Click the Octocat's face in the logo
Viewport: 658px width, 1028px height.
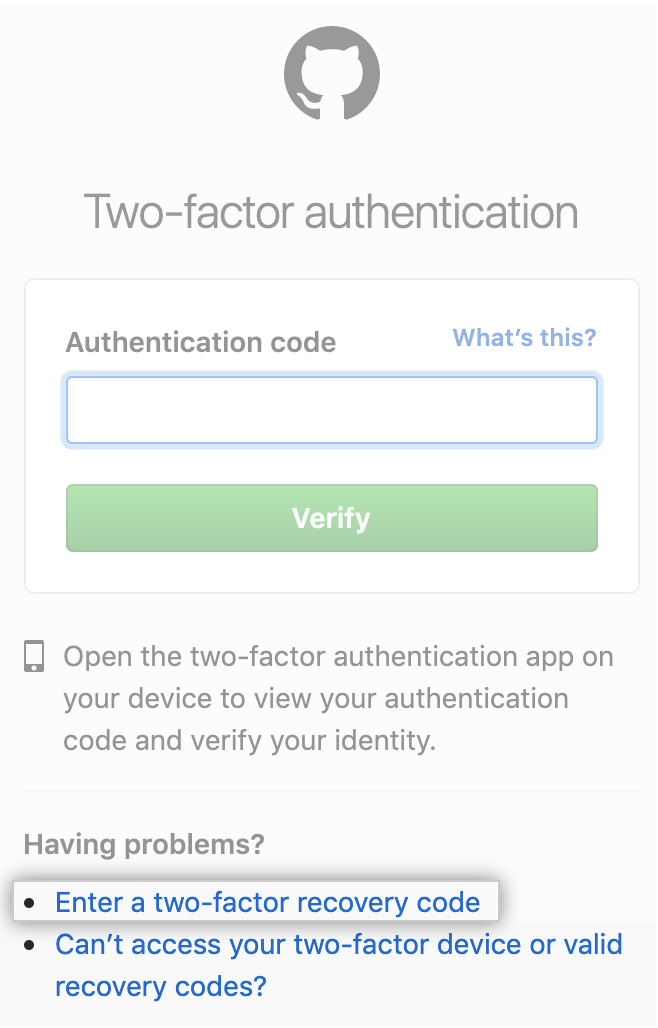(x=330, y=72)
